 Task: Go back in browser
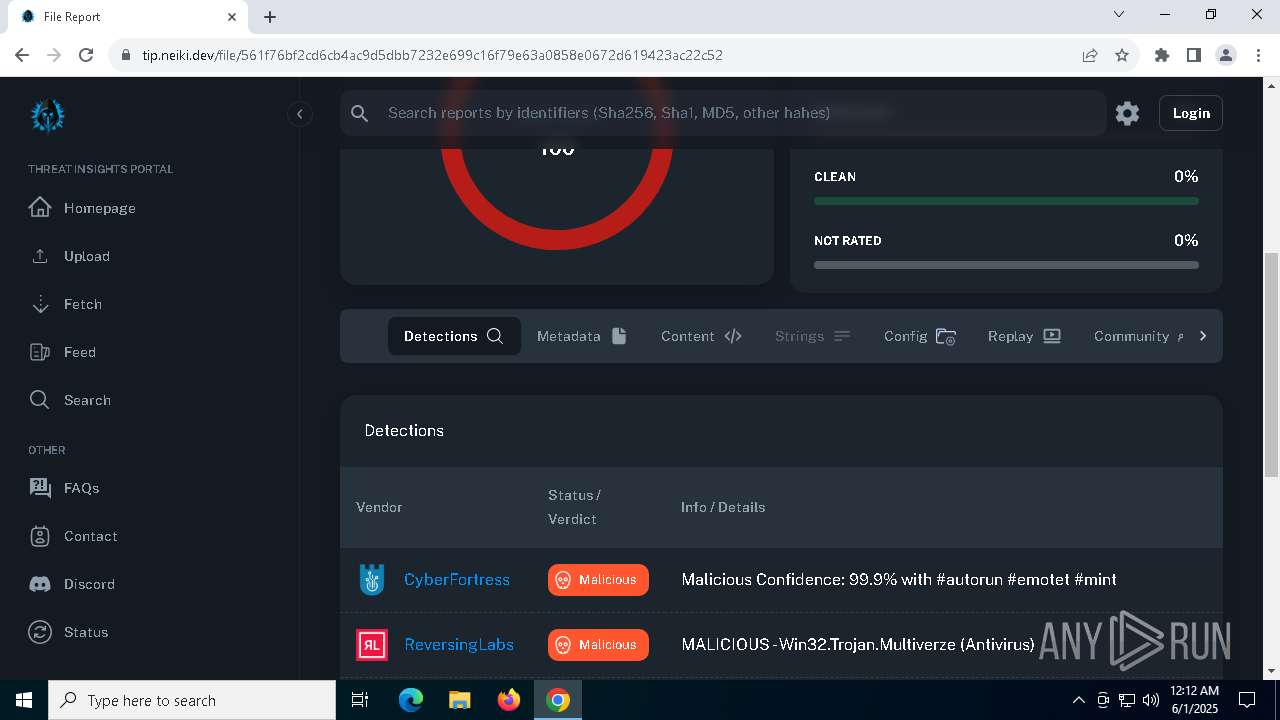coord(22,55)
